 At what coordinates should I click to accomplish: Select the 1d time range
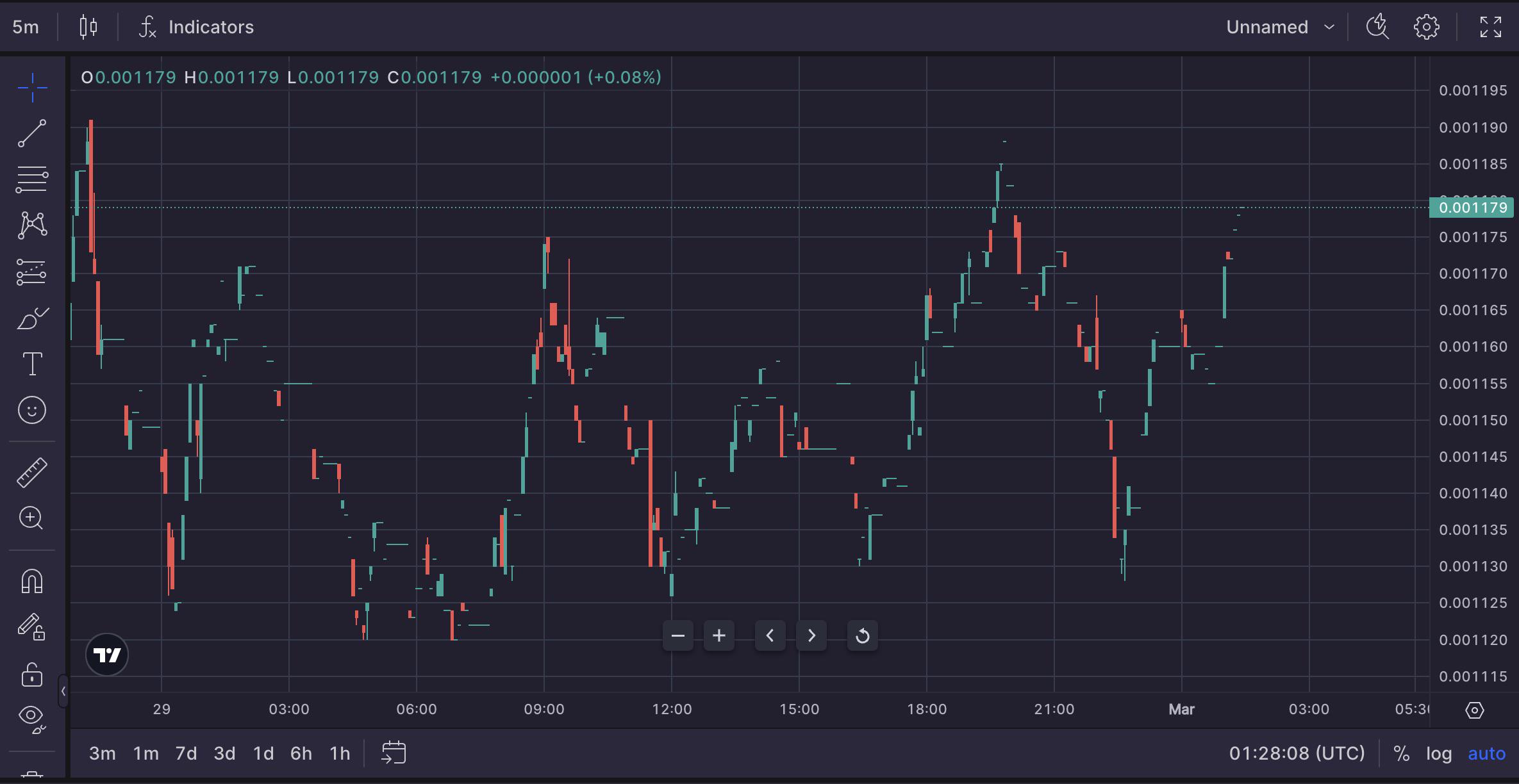[x=263, y=753]
